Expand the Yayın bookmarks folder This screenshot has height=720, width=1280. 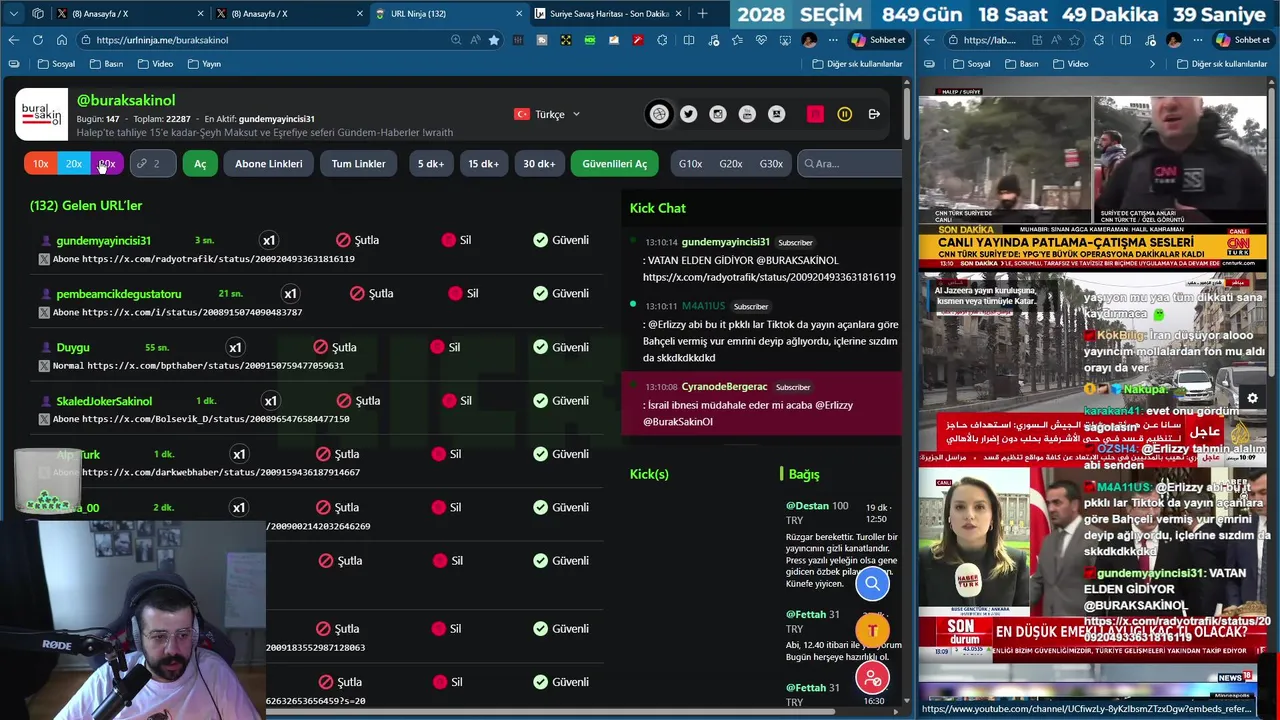204,64
